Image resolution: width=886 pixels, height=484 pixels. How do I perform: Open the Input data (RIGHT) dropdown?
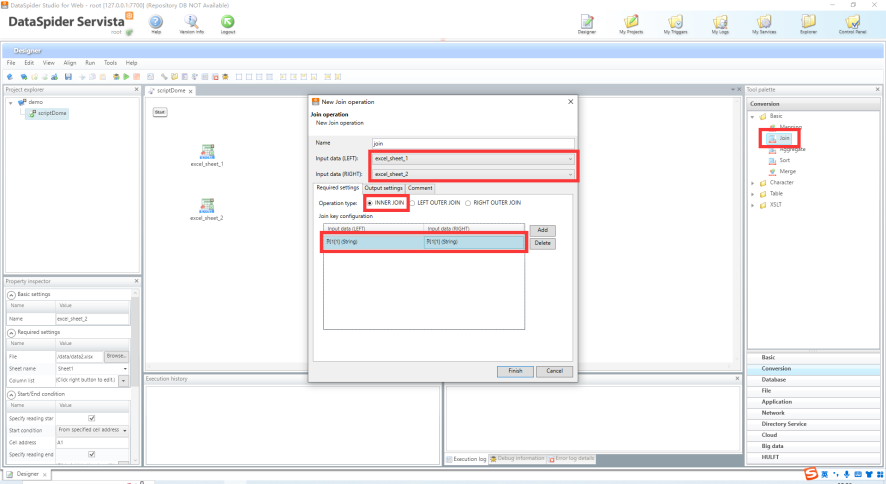tap(473, 174)
